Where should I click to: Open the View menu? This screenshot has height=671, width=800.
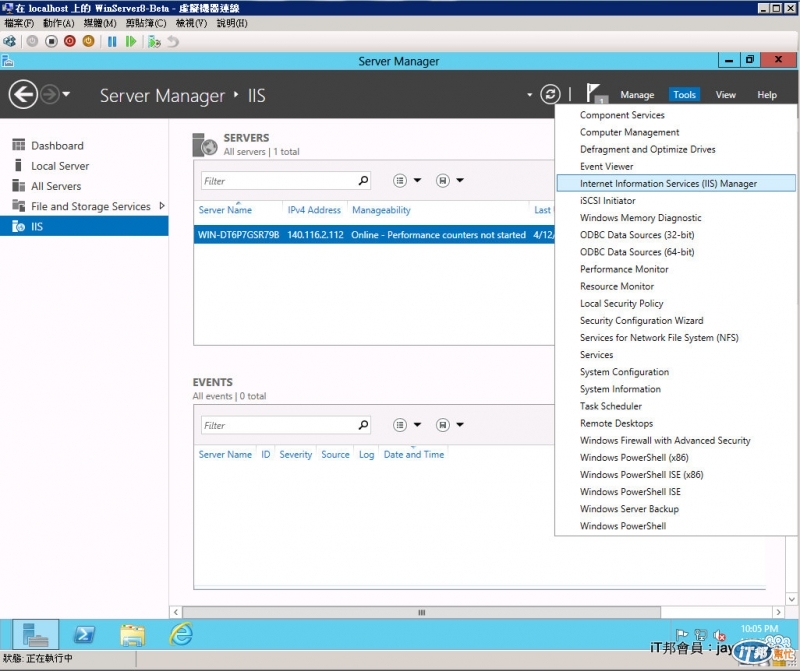coord(725,95)
